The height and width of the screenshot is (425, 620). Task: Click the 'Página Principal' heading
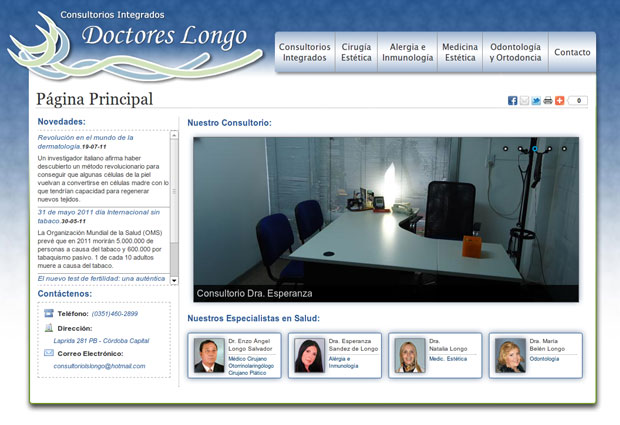coord(94,99)
